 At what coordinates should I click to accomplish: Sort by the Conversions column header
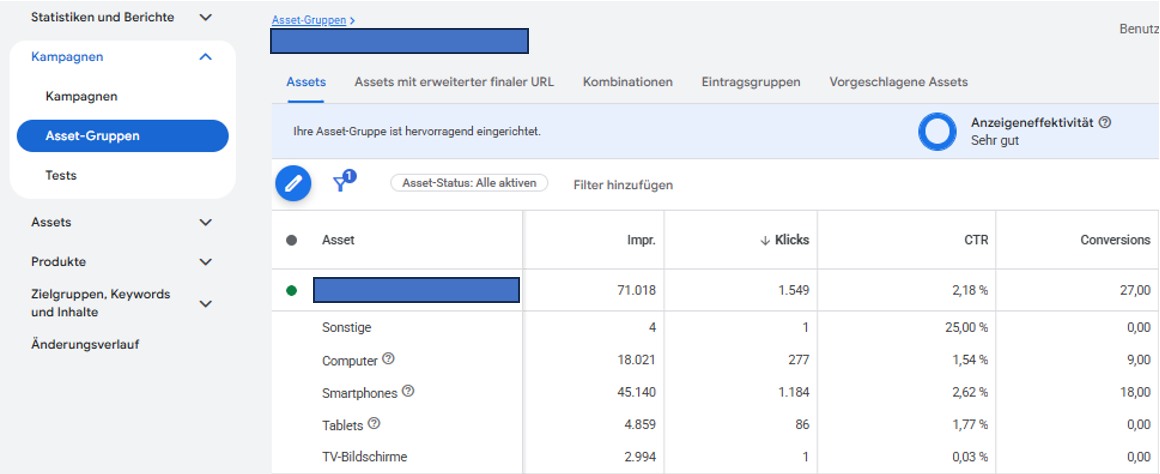1116,240
